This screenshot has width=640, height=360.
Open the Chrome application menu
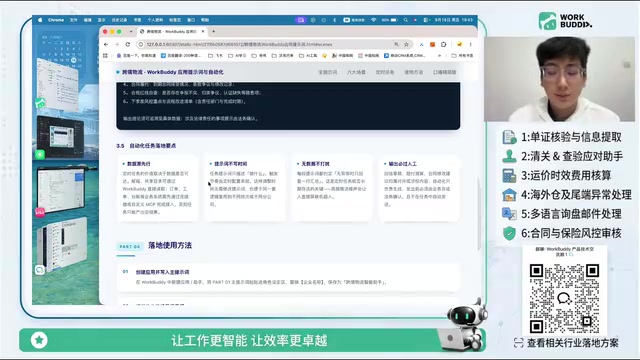pyautogui.click(x=56, y=20)
